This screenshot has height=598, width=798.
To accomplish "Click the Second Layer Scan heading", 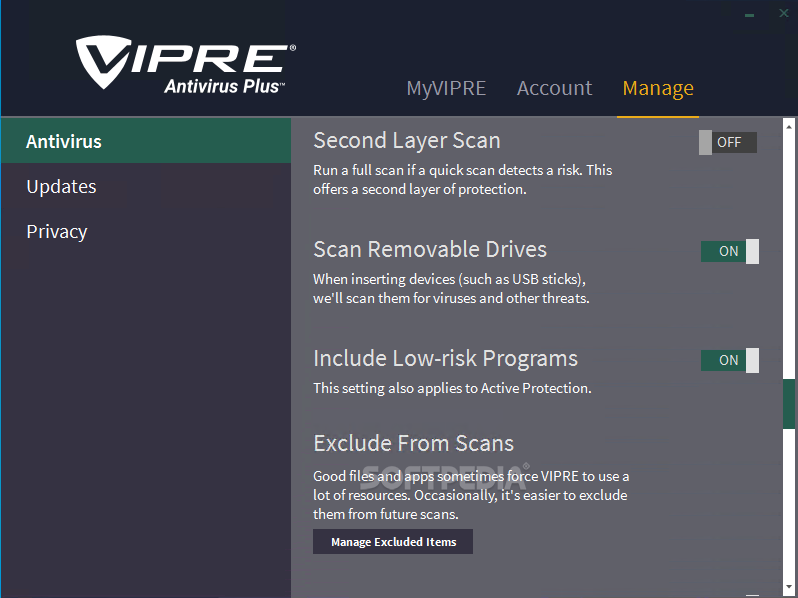I will click(407, 140).
